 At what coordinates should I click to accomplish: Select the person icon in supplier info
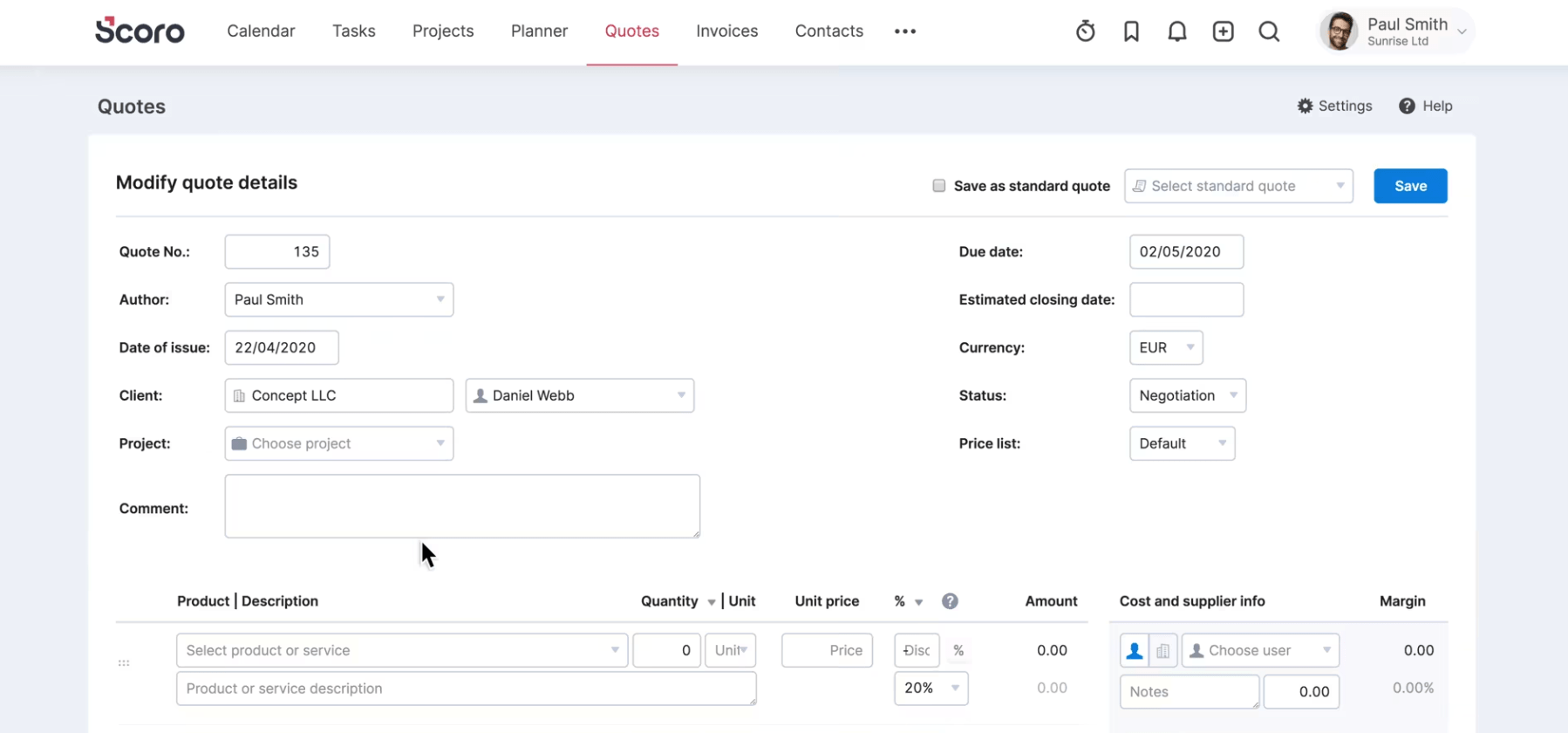coord(1134,651)
